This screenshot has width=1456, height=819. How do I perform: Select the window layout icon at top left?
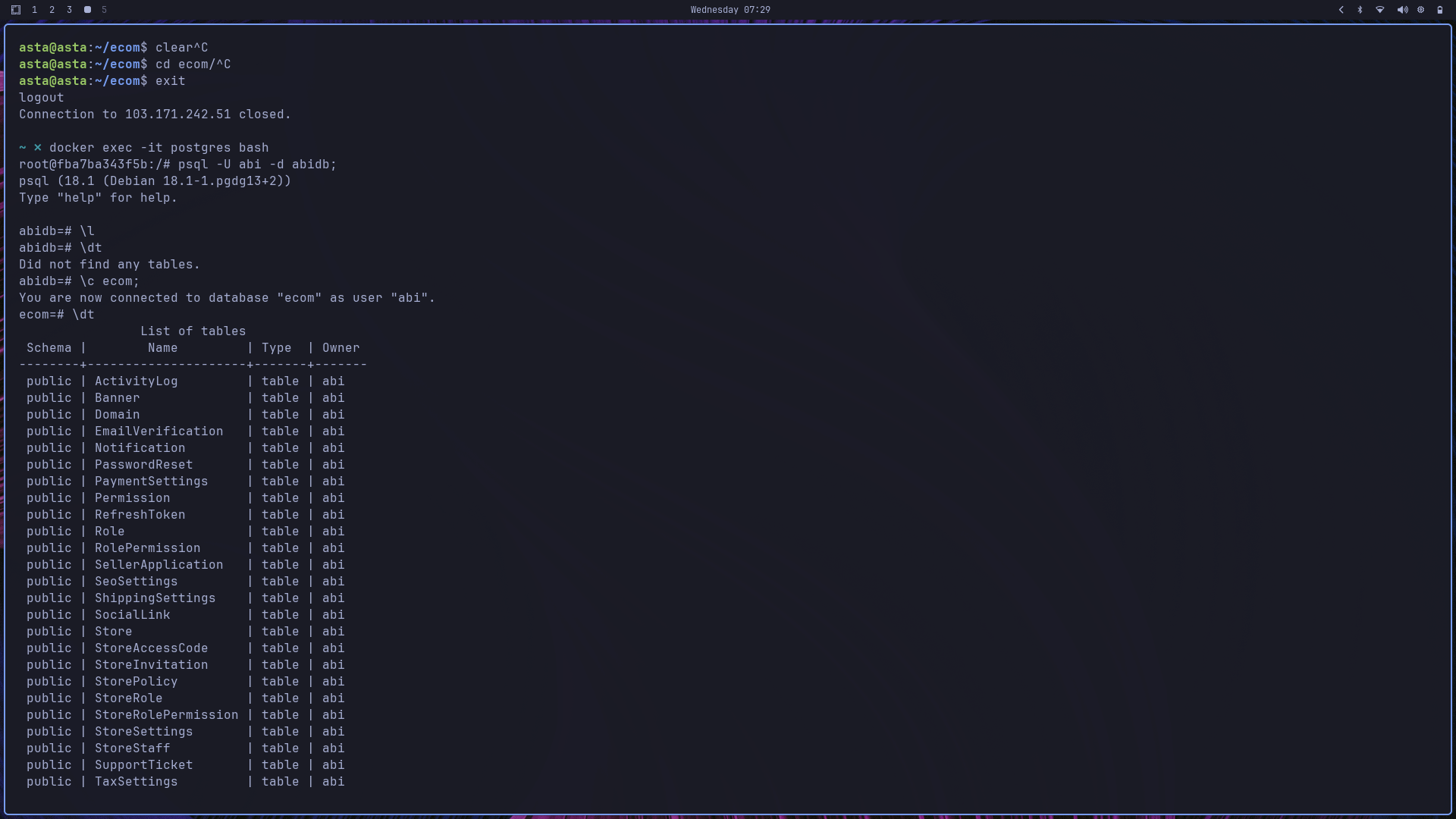click(x=15, y=9)
